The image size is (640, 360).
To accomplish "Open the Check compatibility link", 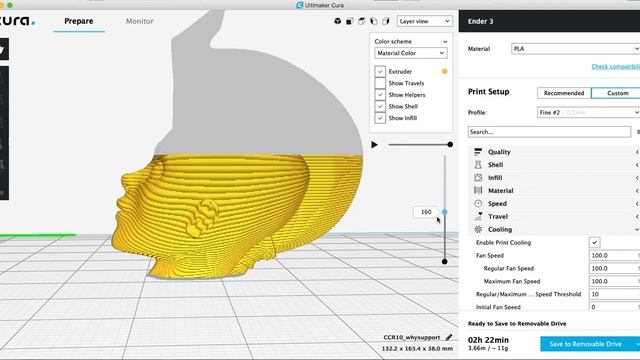I will 616,67.
